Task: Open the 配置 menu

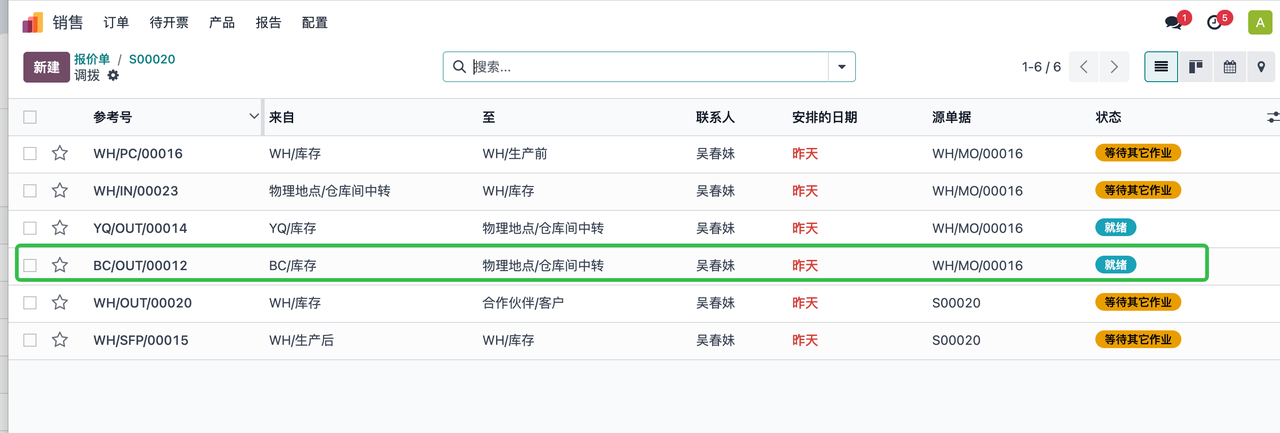Action: coord(315,22)
